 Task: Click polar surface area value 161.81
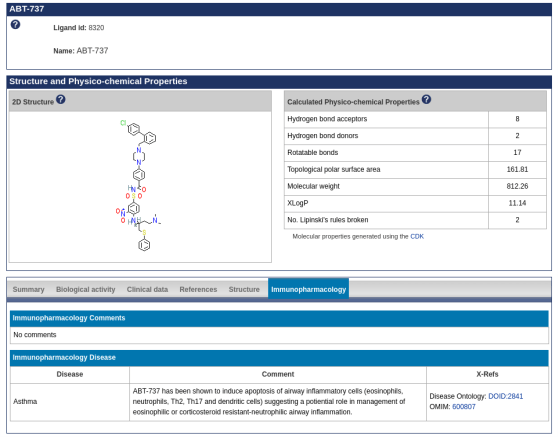517,169
